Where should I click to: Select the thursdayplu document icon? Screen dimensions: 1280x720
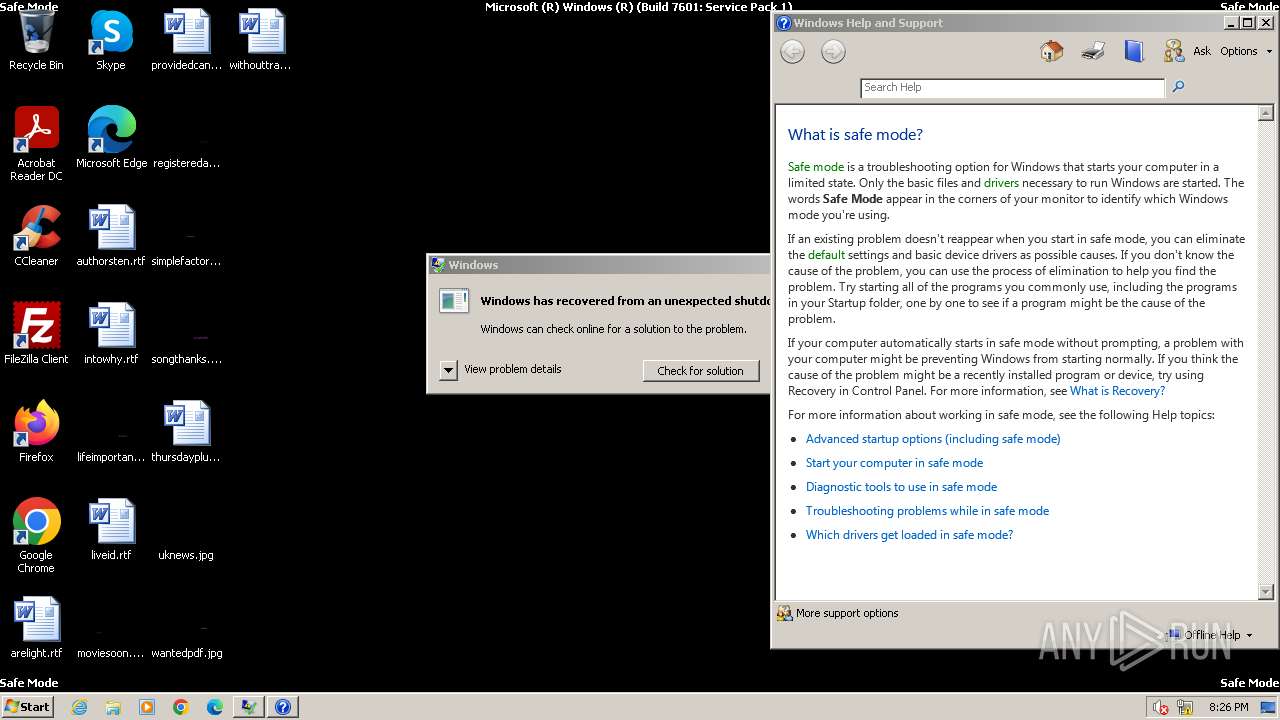tap(187, 433)
